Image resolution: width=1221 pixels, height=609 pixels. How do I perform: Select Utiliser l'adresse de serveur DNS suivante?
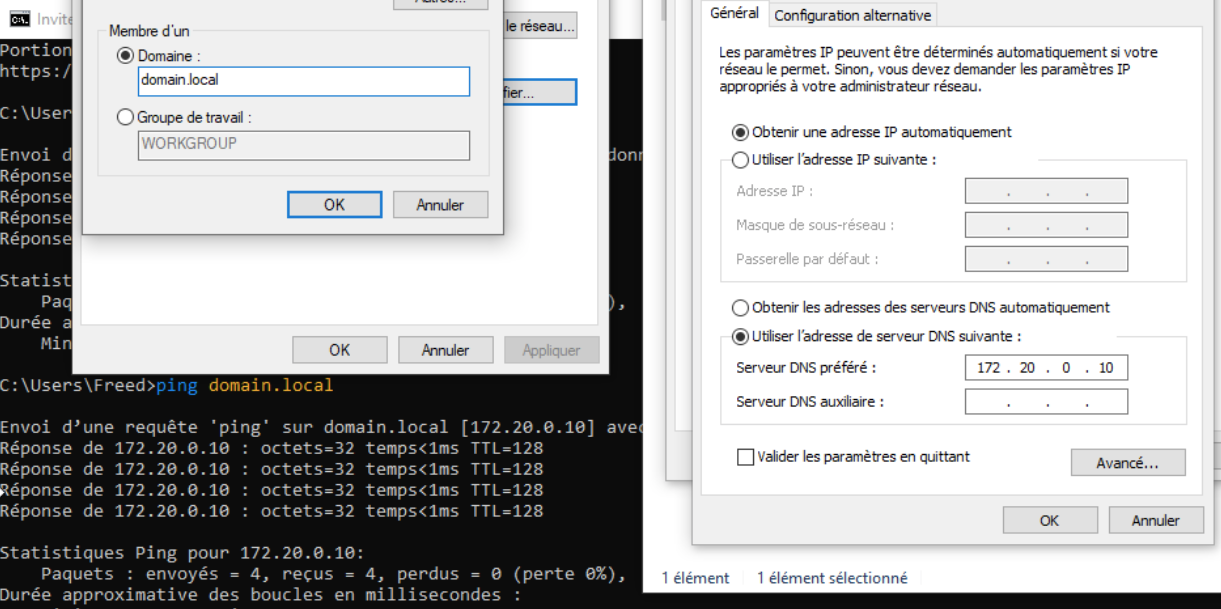click(741, 337)
